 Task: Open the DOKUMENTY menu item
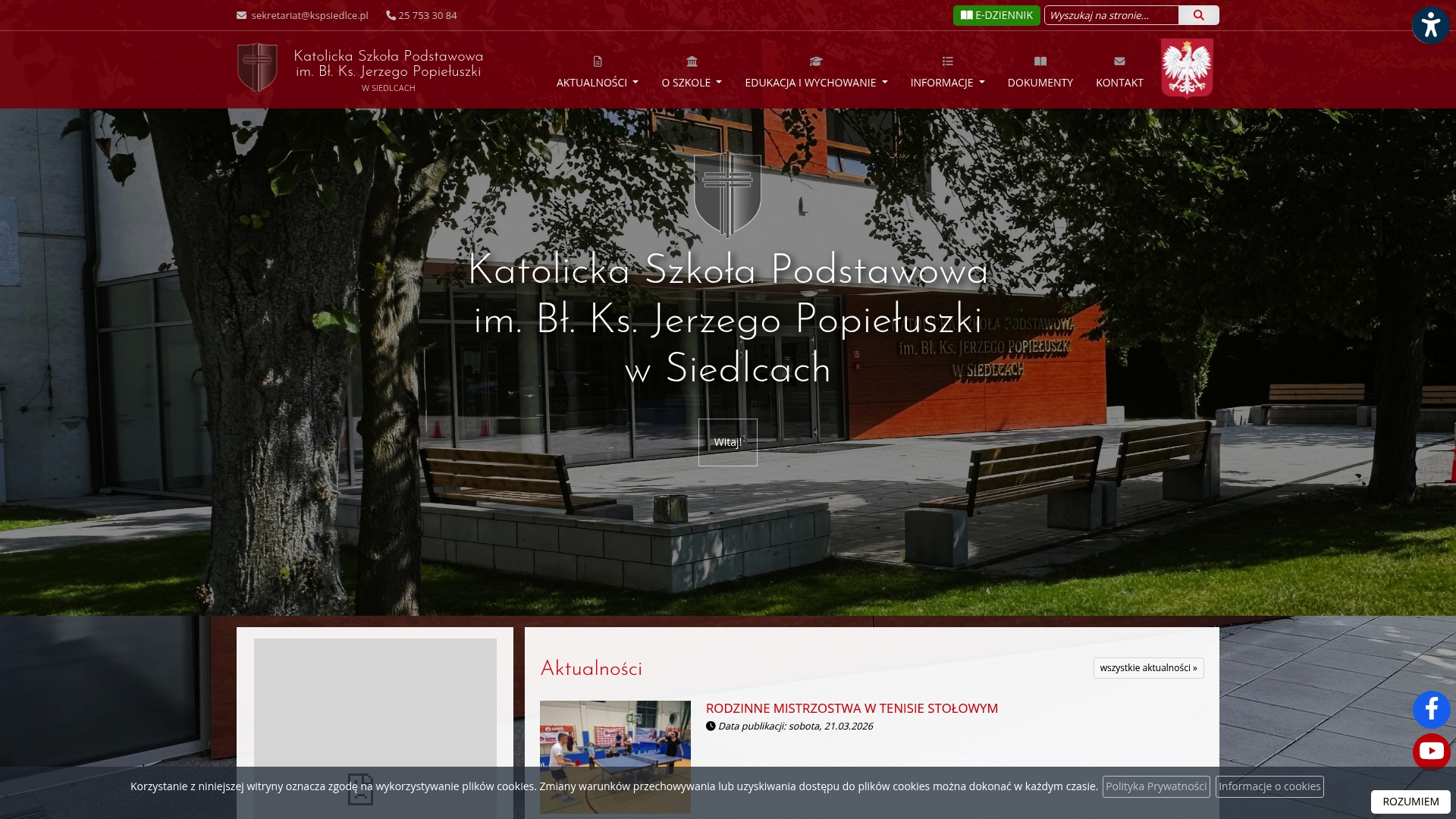[1040, 83]
